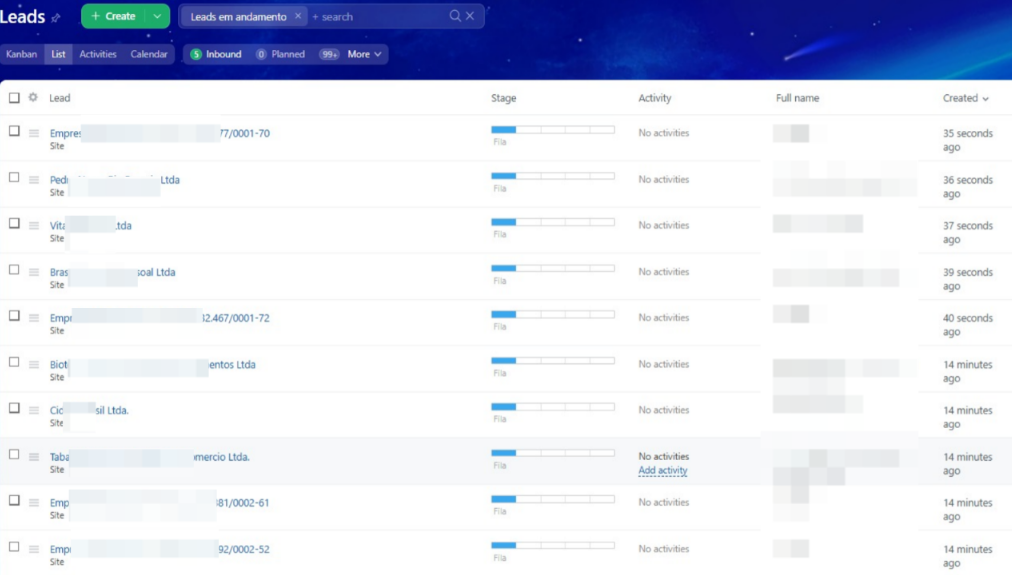Clear the search field with the X icon
The image size is (1012, 575).
coord(470,16)
